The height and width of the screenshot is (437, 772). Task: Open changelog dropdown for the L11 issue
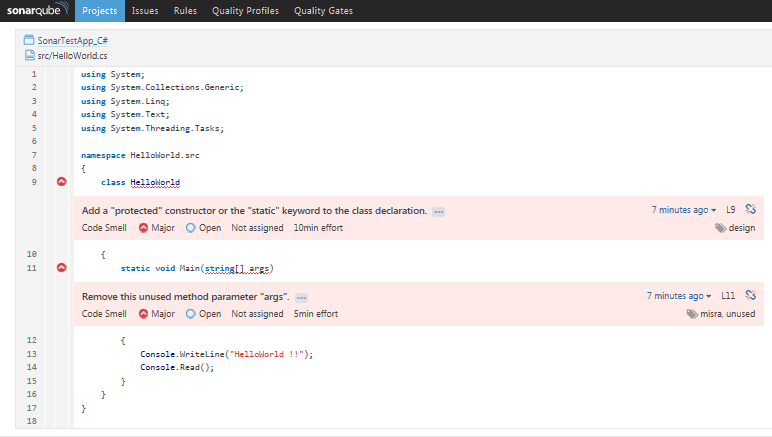click(679, 296)
